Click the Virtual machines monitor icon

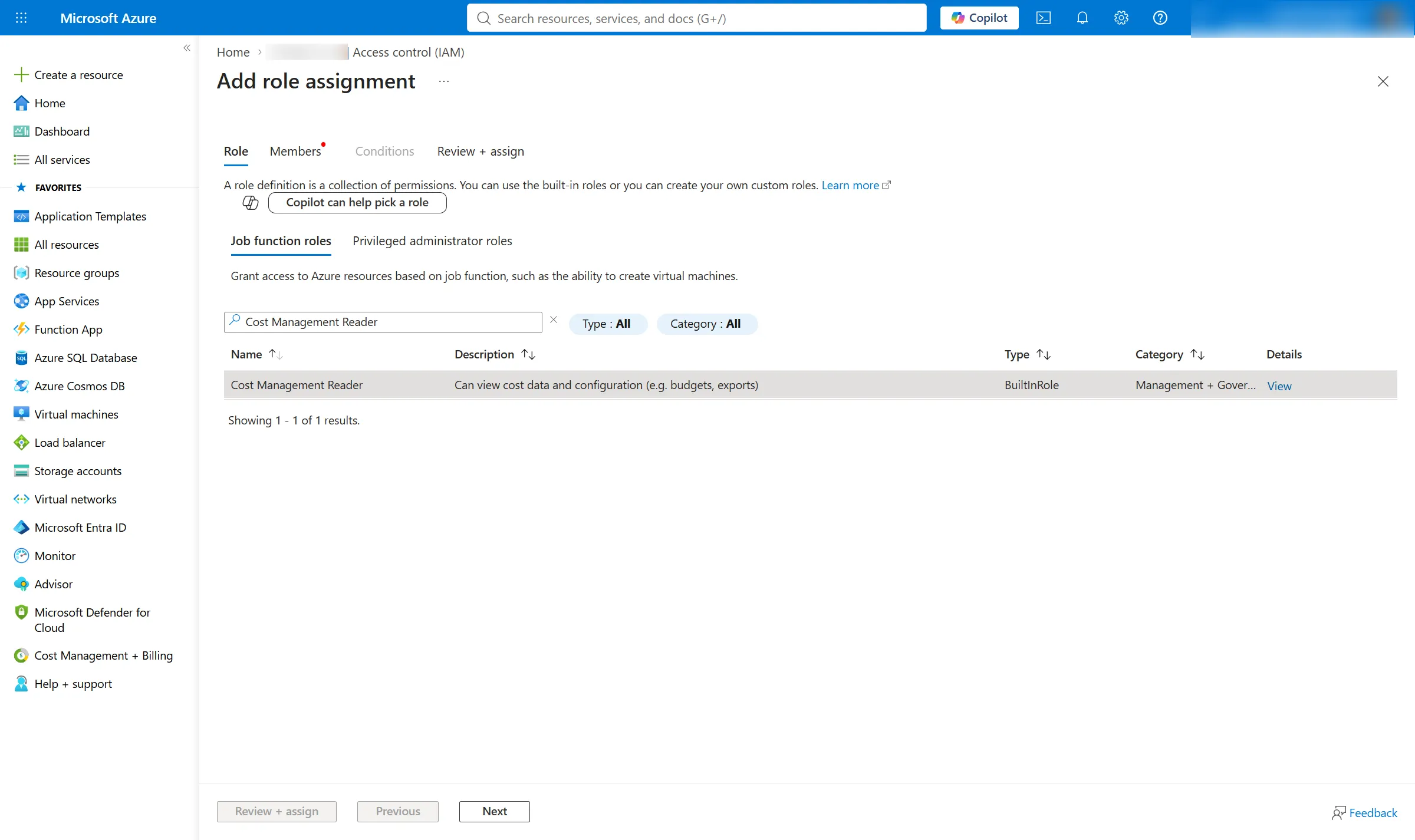[x=21, y=414]
